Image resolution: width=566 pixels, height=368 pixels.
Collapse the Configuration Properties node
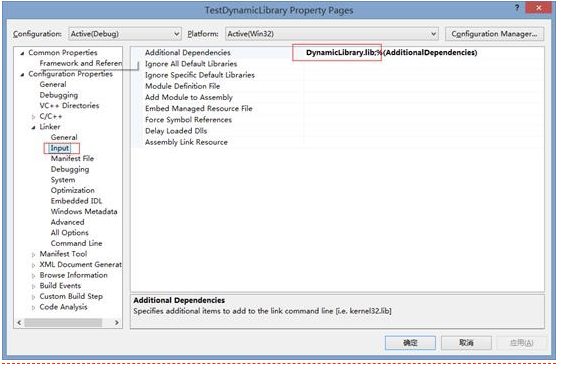click(22, 74)
